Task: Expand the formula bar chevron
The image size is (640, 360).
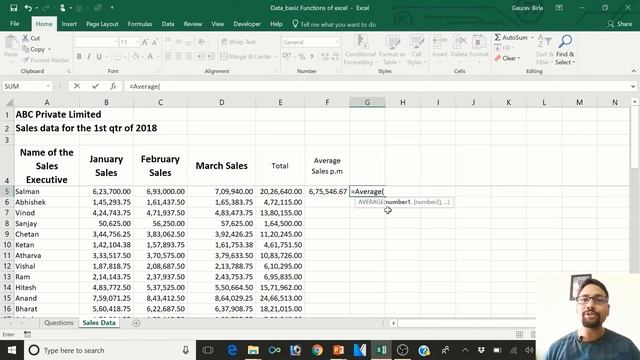Action: click(633, 86)
